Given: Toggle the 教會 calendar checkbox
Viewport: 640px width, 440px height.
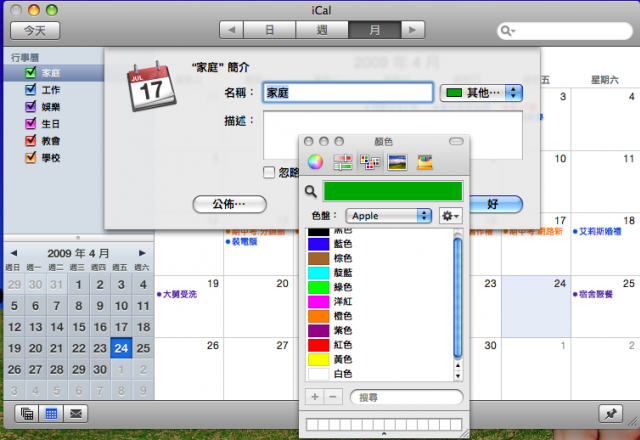Looking at the screenshot, I should [31, 140].
